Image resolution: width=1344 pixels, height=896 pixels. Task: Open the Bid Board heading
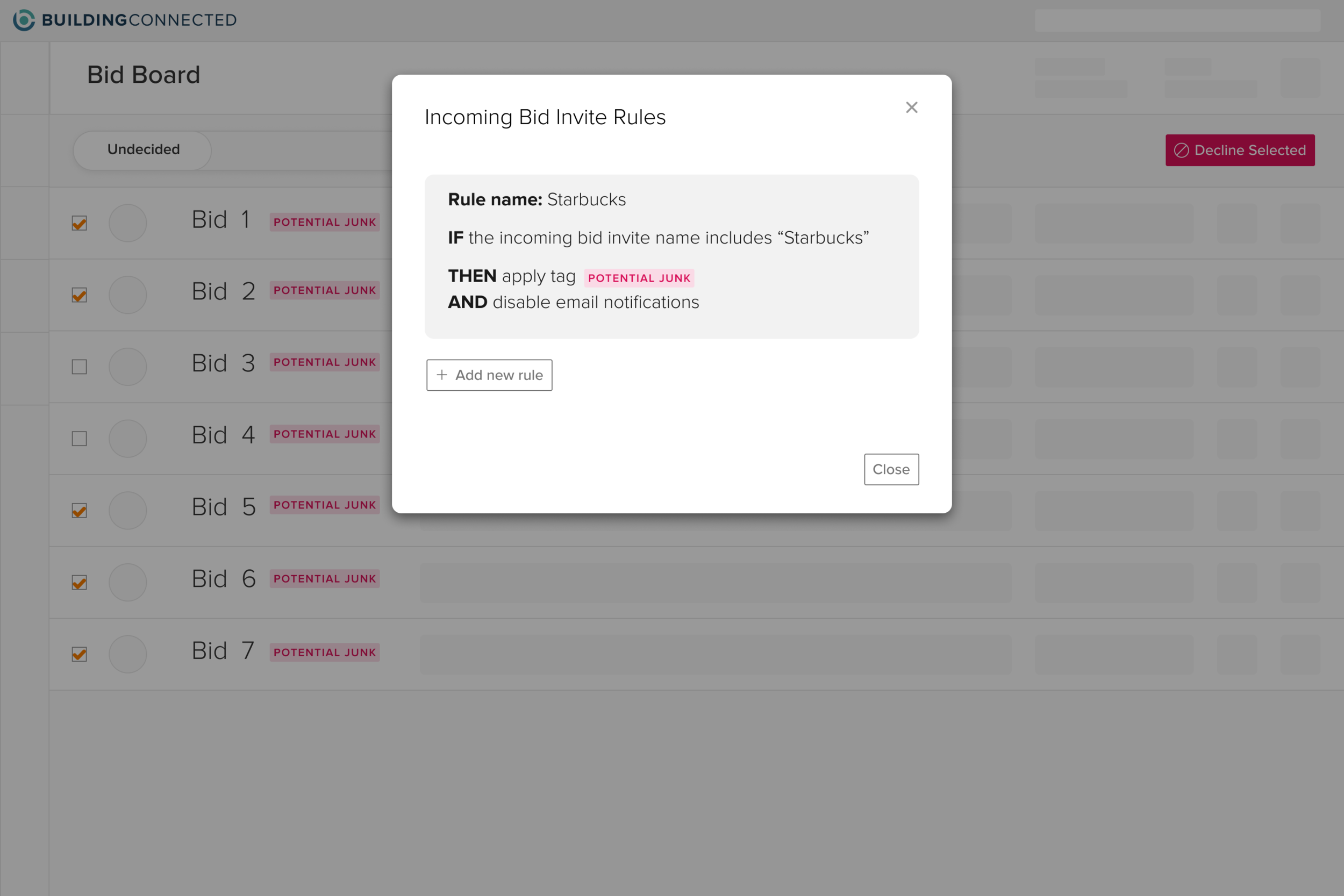point(144,74)
